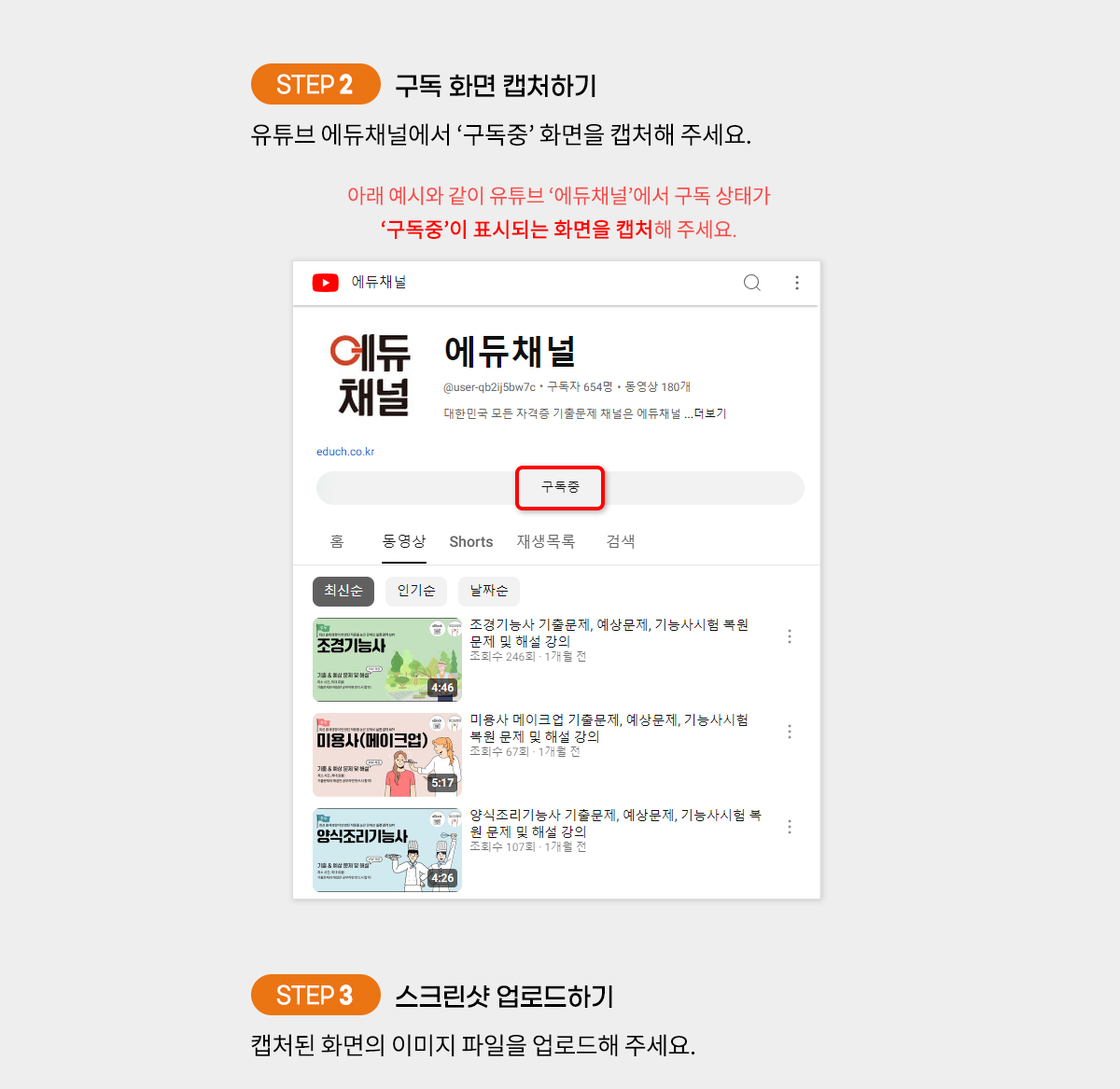Expand channel description via 더보기
1120x1089 pixels.
click(709, 413)
